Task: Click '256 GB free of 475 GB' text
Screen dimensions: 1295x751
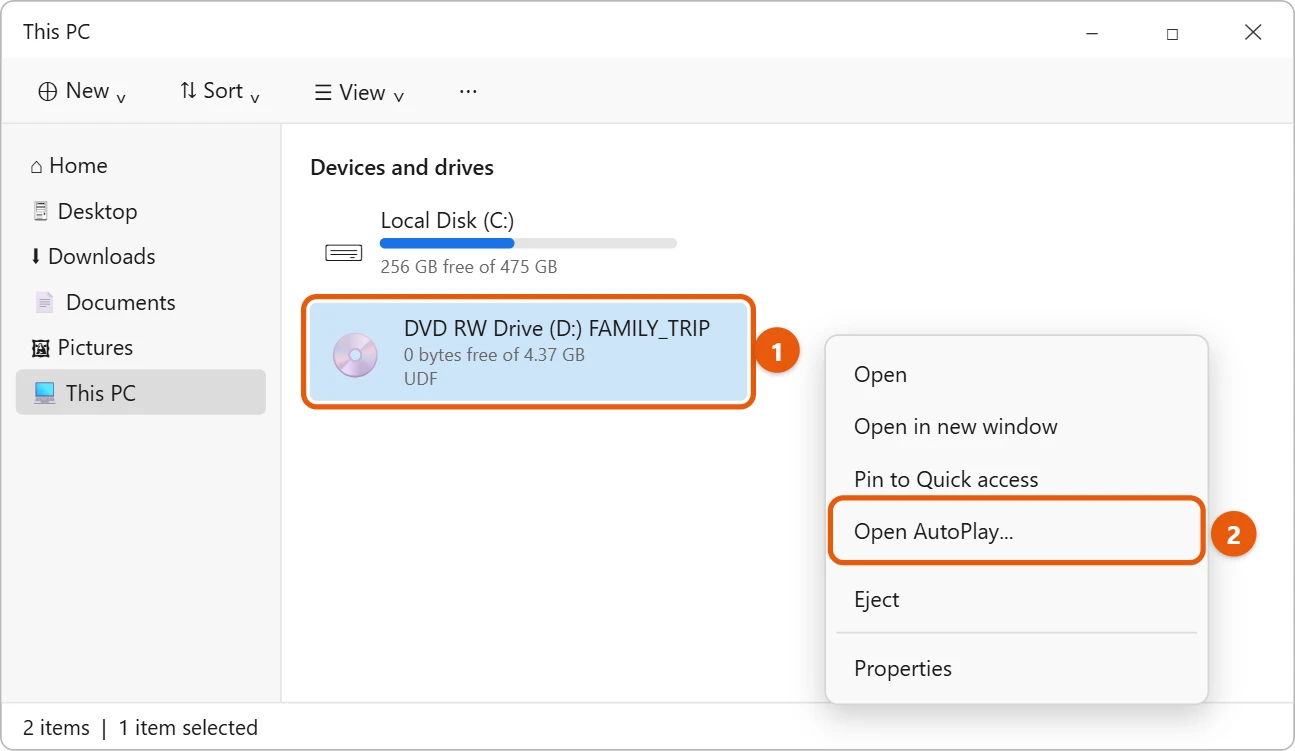Action: point(469,267)
